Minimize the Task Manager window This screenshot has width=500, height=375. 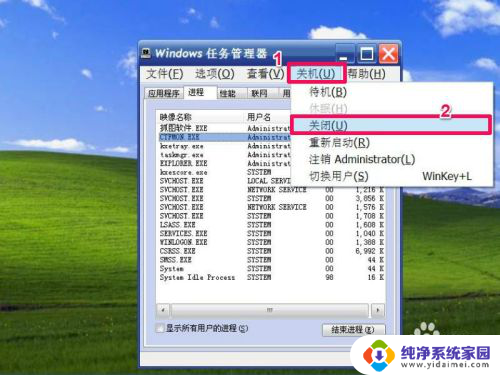pos(346,54)
